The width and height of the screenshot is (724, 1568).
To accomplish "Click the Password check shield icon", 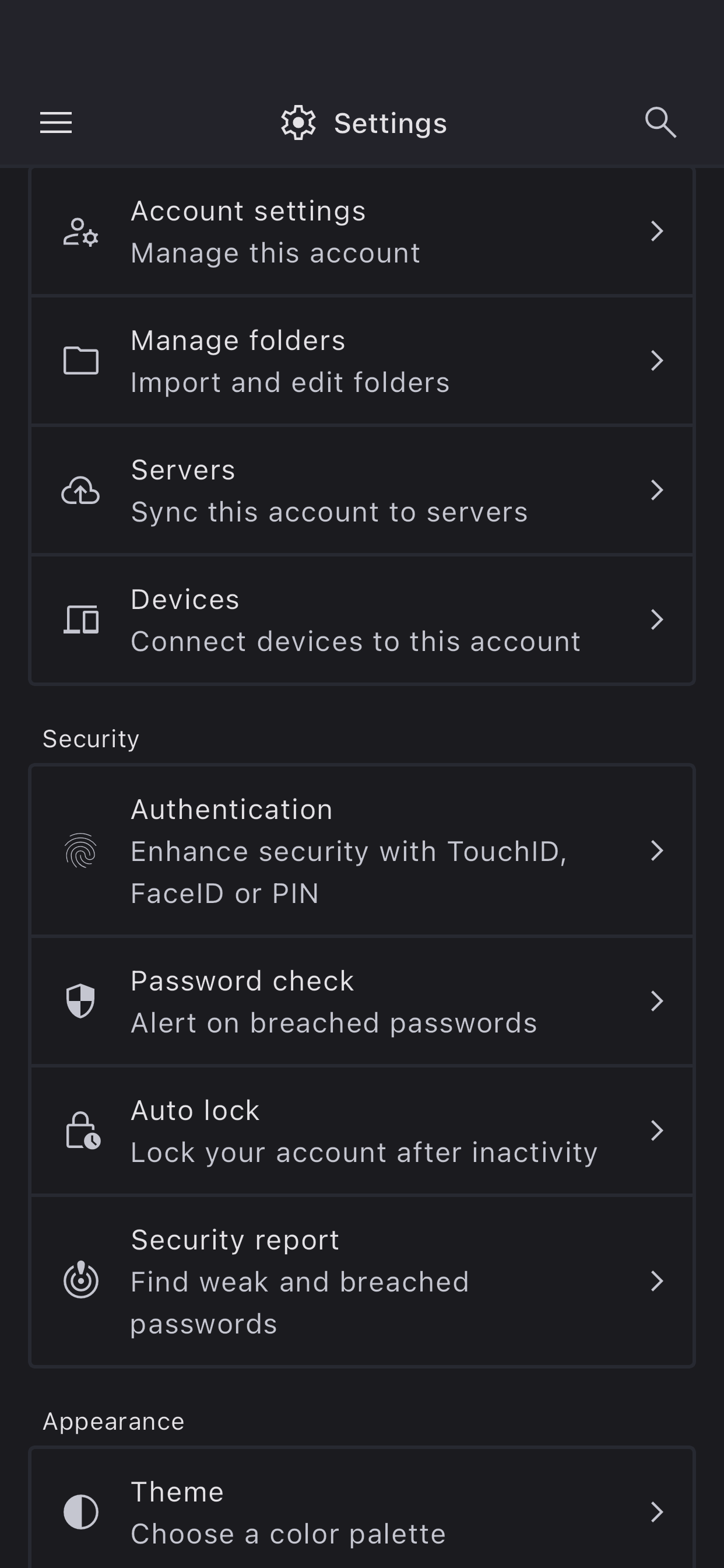I will (x=81, y=1002).
